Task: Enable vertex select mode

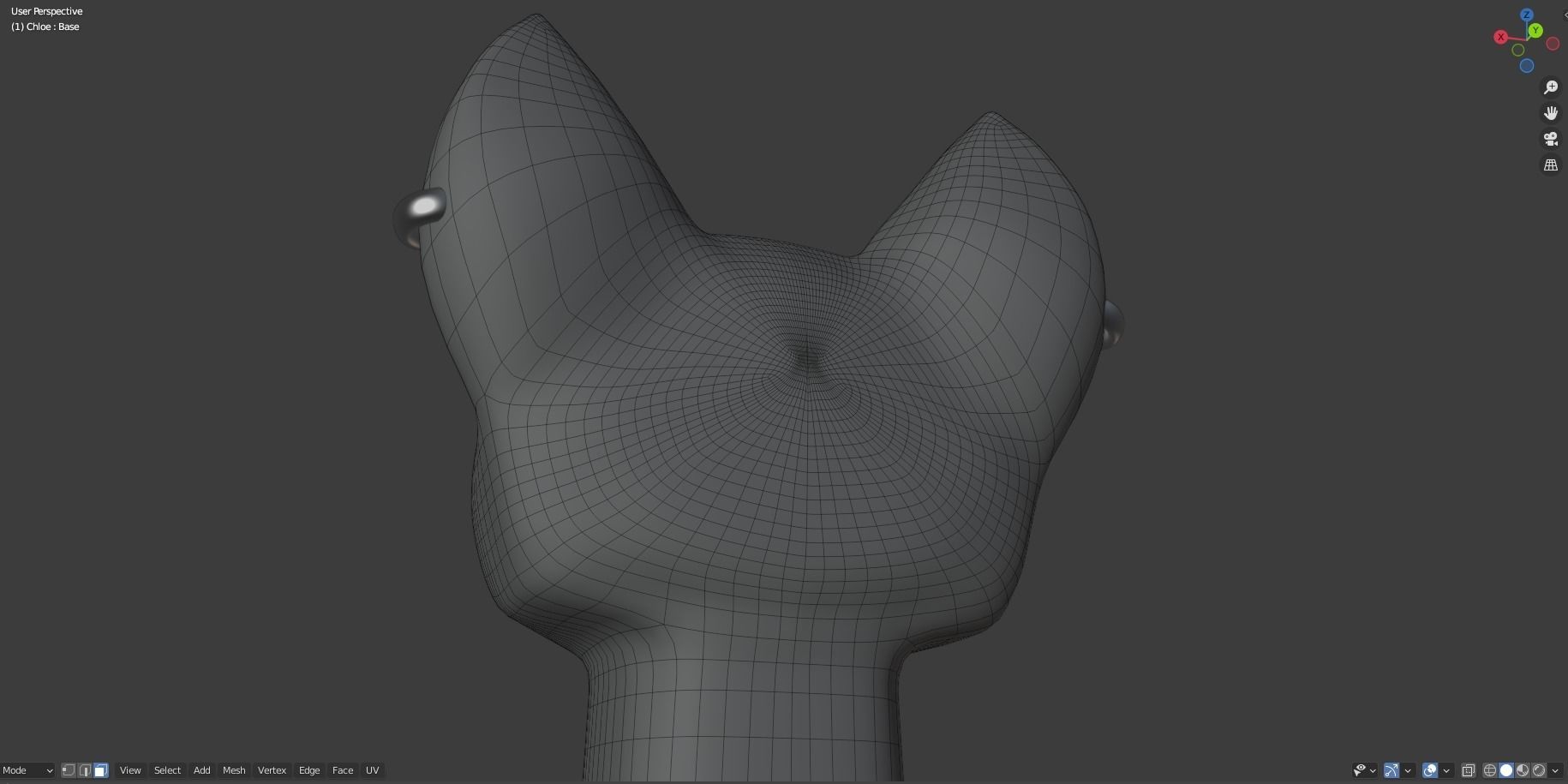Action: (x=69, y=770)
